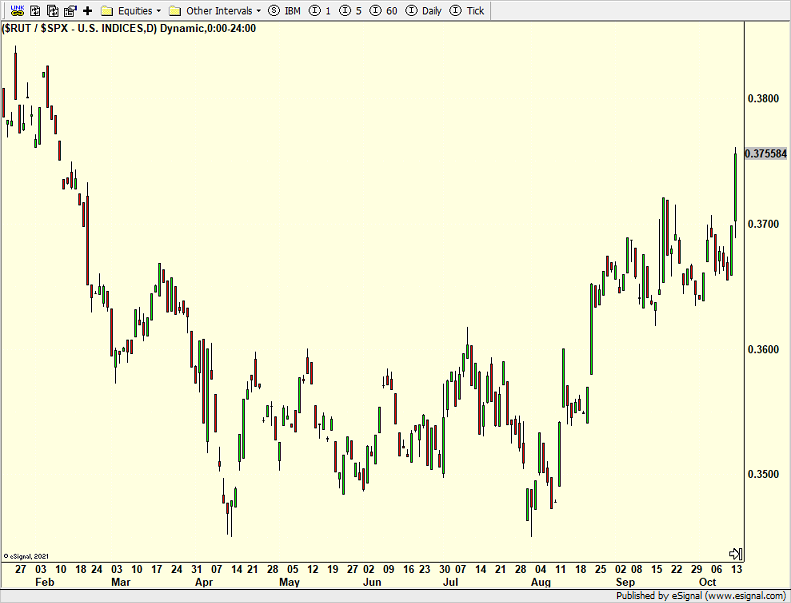Select the Tick interval

tap(469, 10)
